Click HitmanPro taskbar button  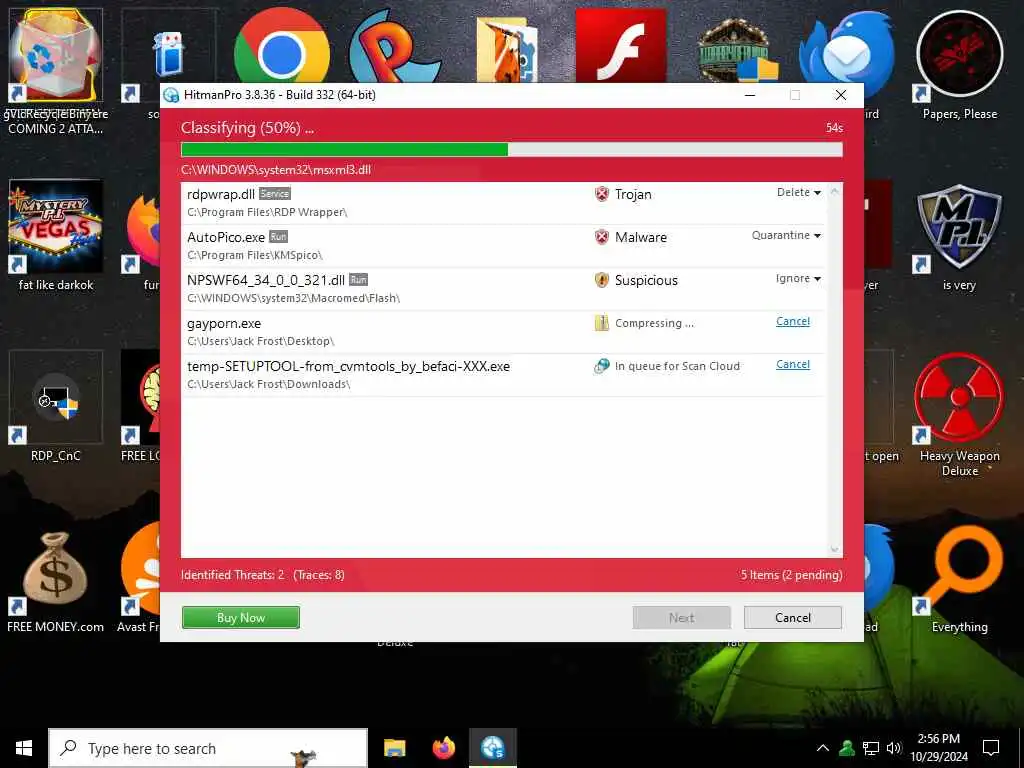tap(492, 748)
